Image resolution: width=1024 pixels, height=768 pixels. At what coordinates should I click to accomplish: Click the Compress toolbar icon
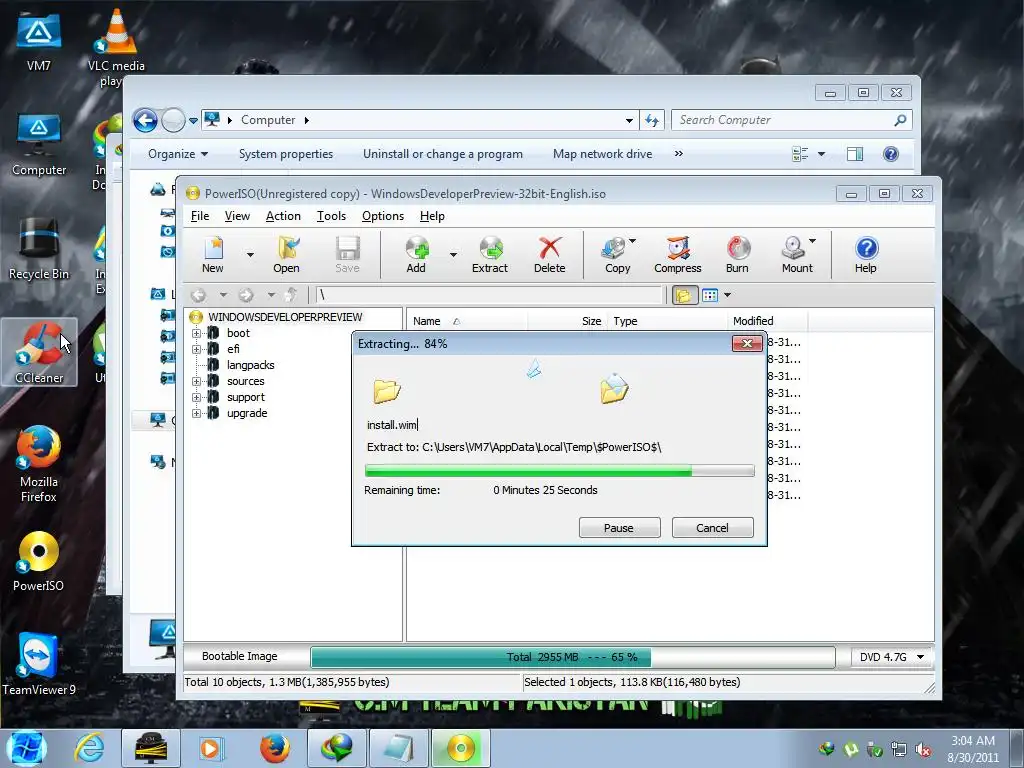[678, 254]
